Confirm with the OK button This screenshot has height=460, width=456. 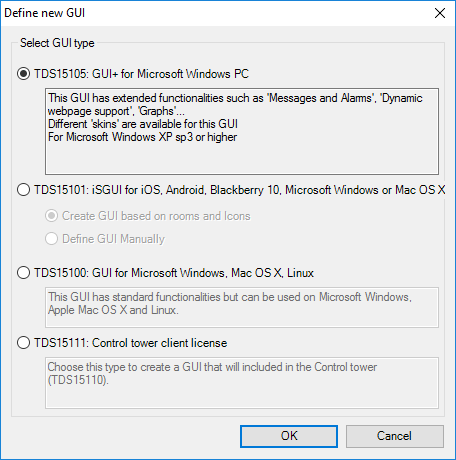click(289, 436)
